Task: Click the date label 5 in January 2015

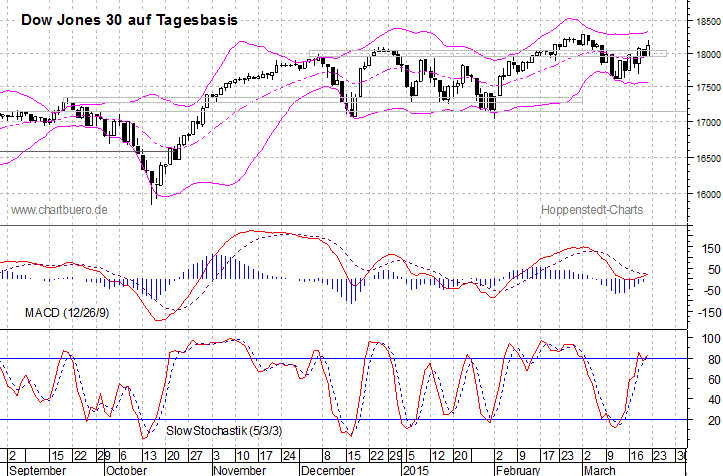Action: (411, 456)
